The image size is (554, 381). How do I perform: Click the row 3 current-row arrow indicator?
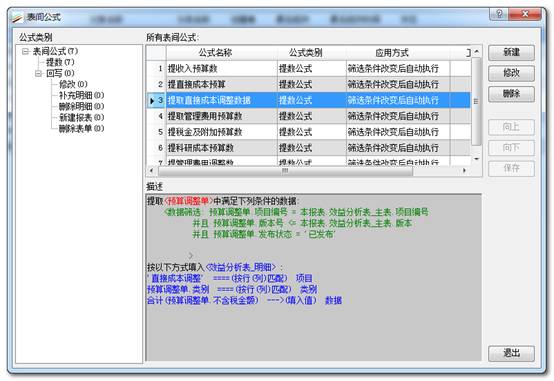click(x=152, y=100)
